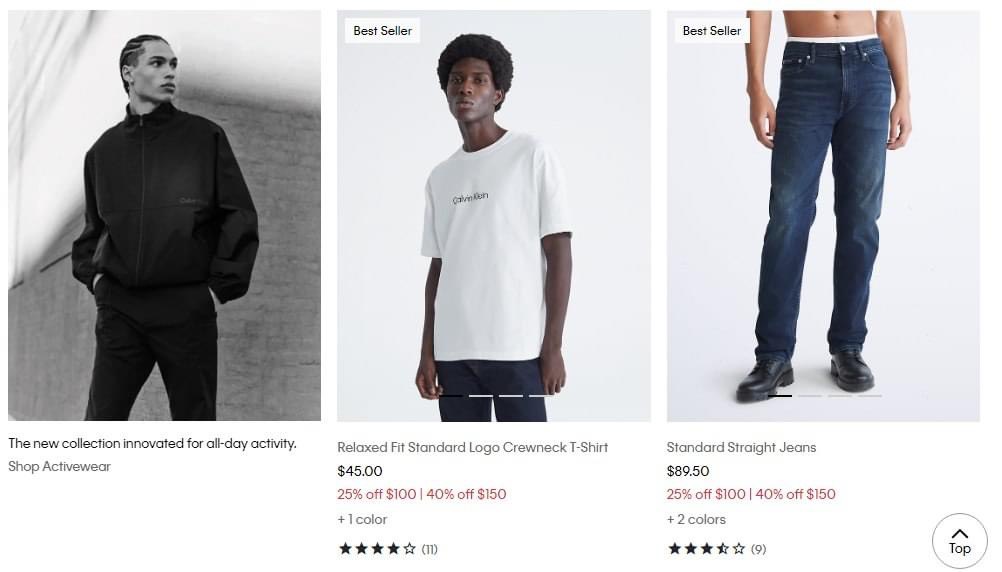The image size is (1002, 572).
Task: Open the (9) reviews count for the jeans
Action: [x=758, y=549]
